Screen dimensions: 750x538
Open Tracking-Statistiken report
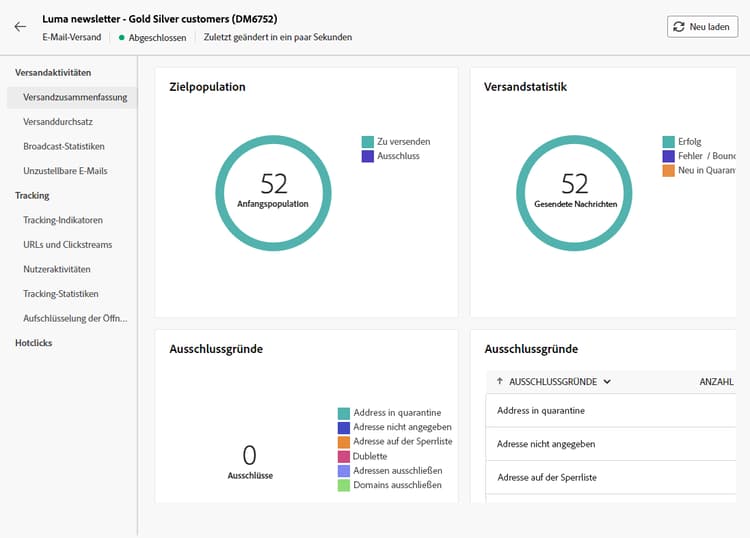[61, 294]
